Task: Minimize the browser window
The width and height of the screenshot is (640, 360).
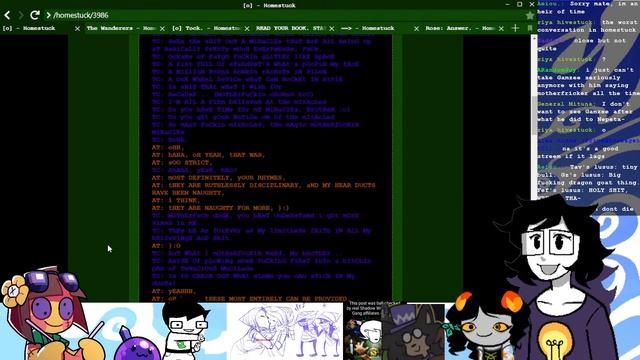Action: (x=507, y=4)
